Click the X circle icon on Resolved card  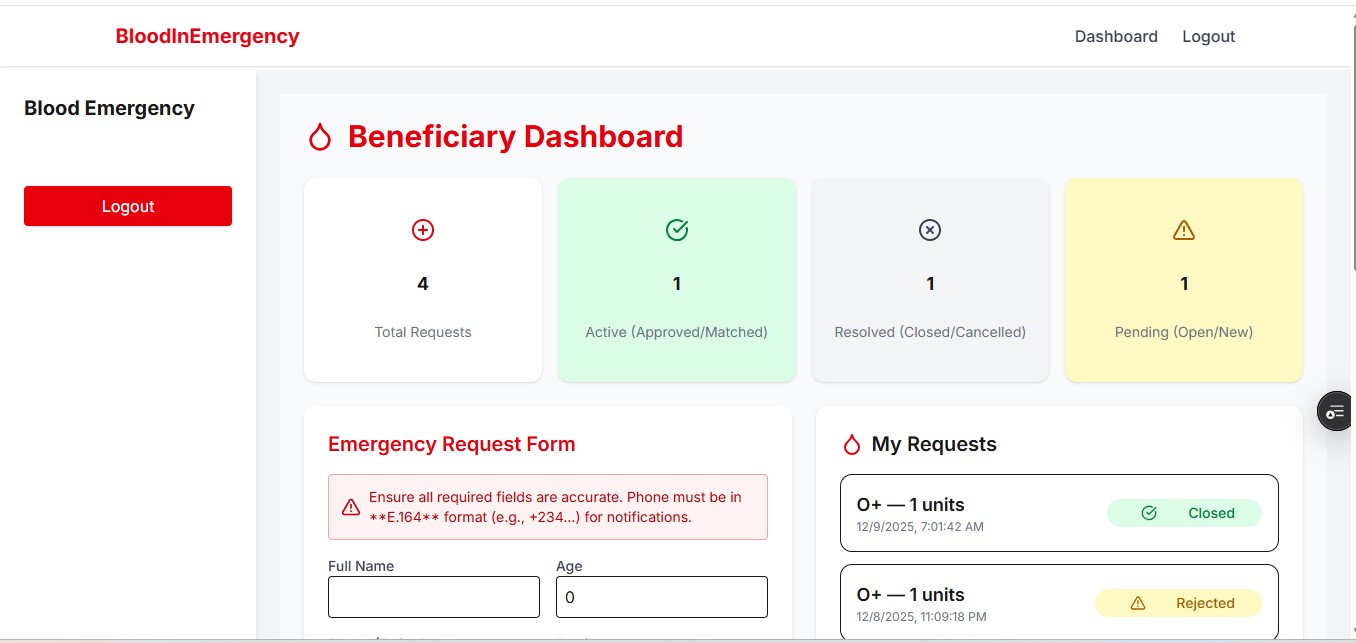[x=930, y=230]
